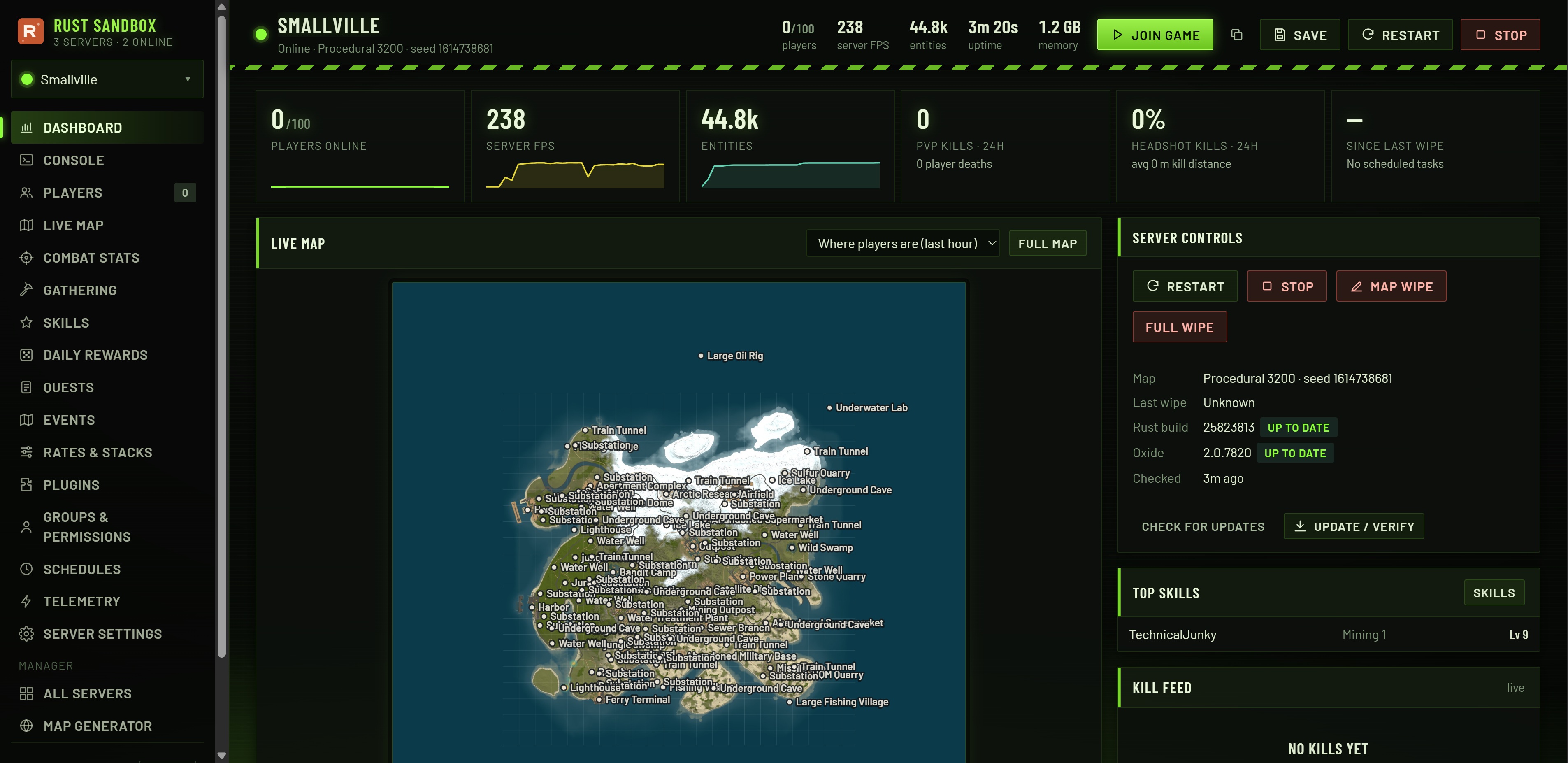Click the Rates & Stacks sliders icon

tap(26, 452)
